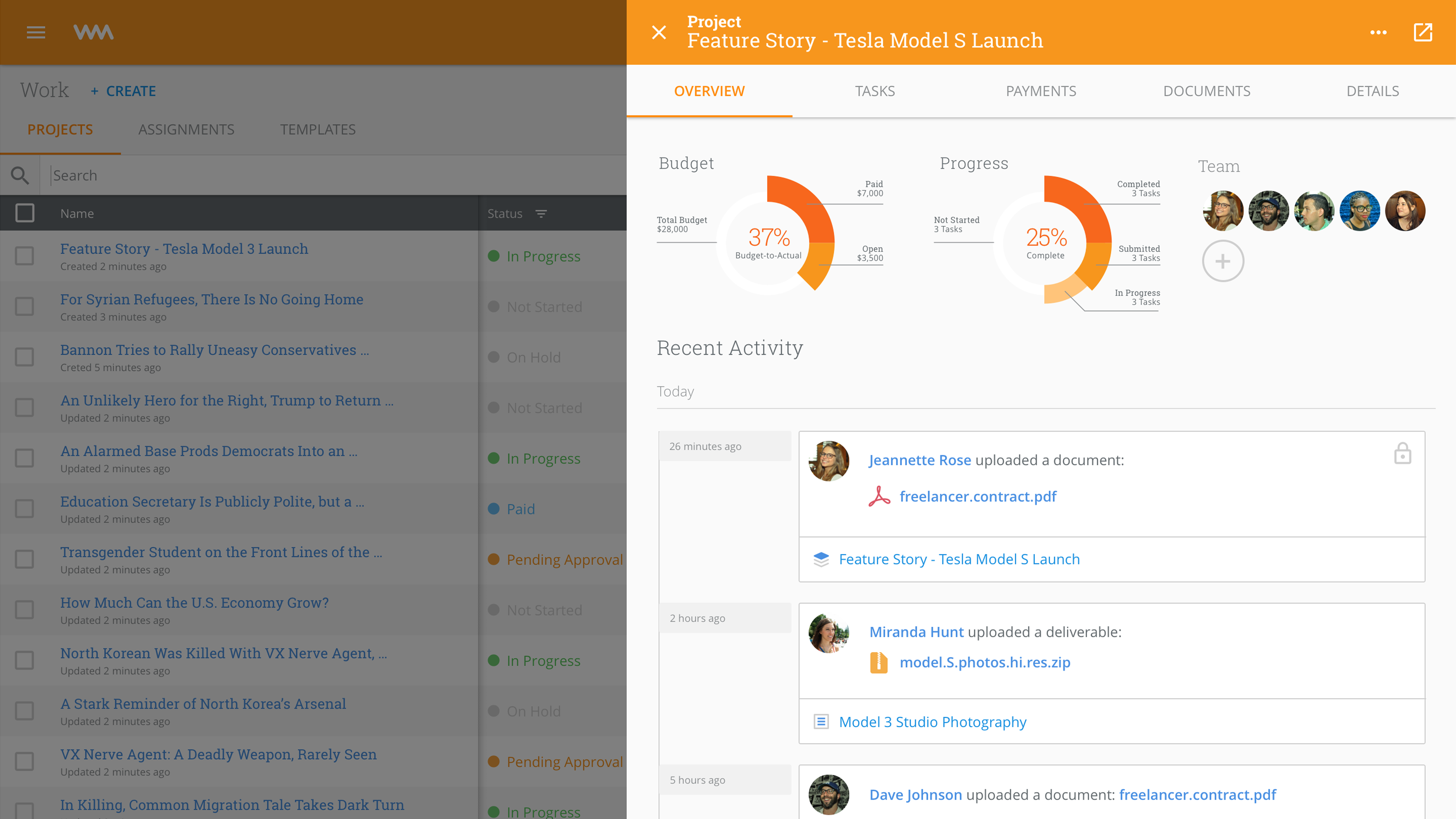Click the lock icon on Jeannette's upload

click(1402, 454)
